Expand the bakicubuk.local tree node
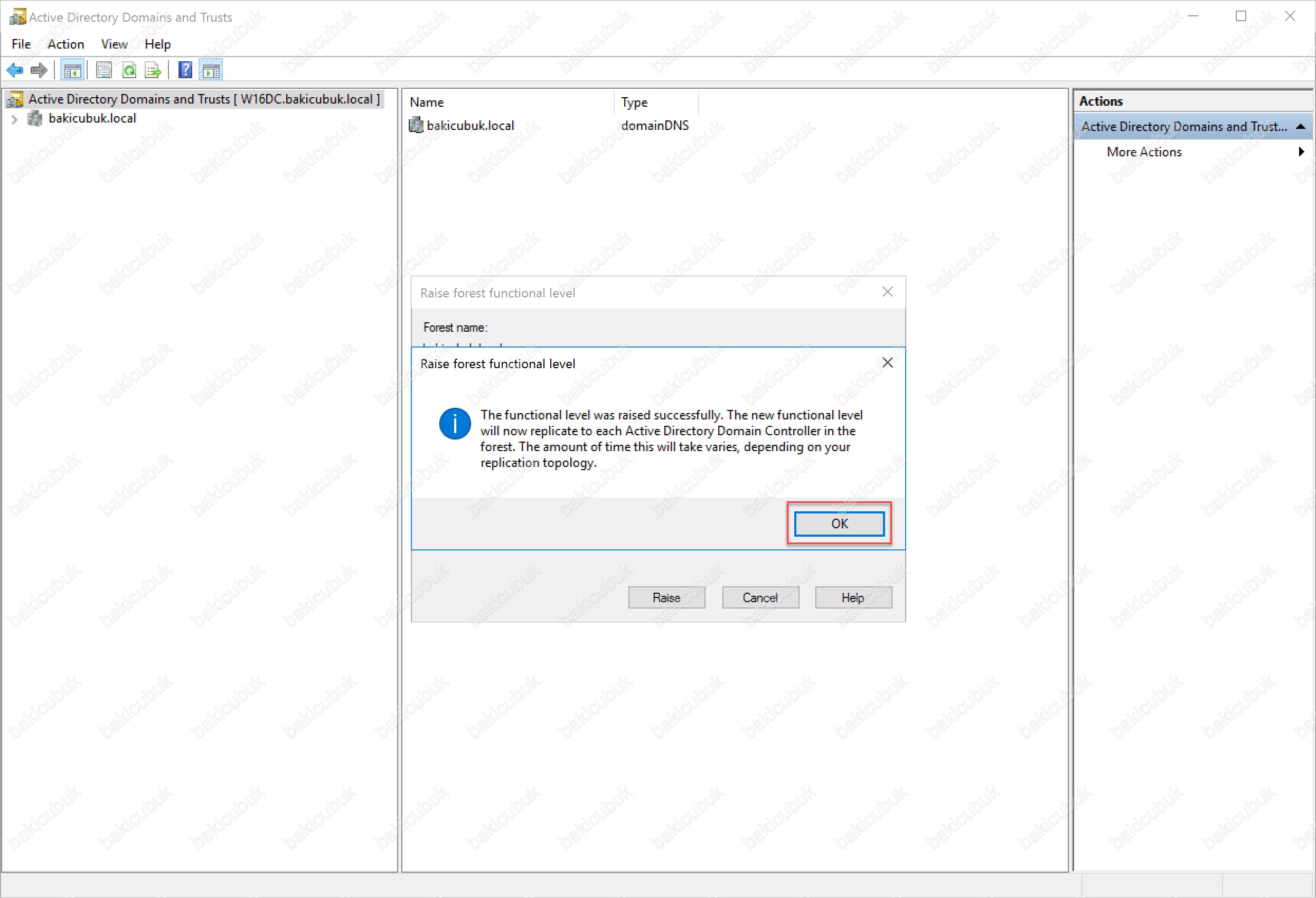Viewport: 1316px width, 898px height. point(14,119)
